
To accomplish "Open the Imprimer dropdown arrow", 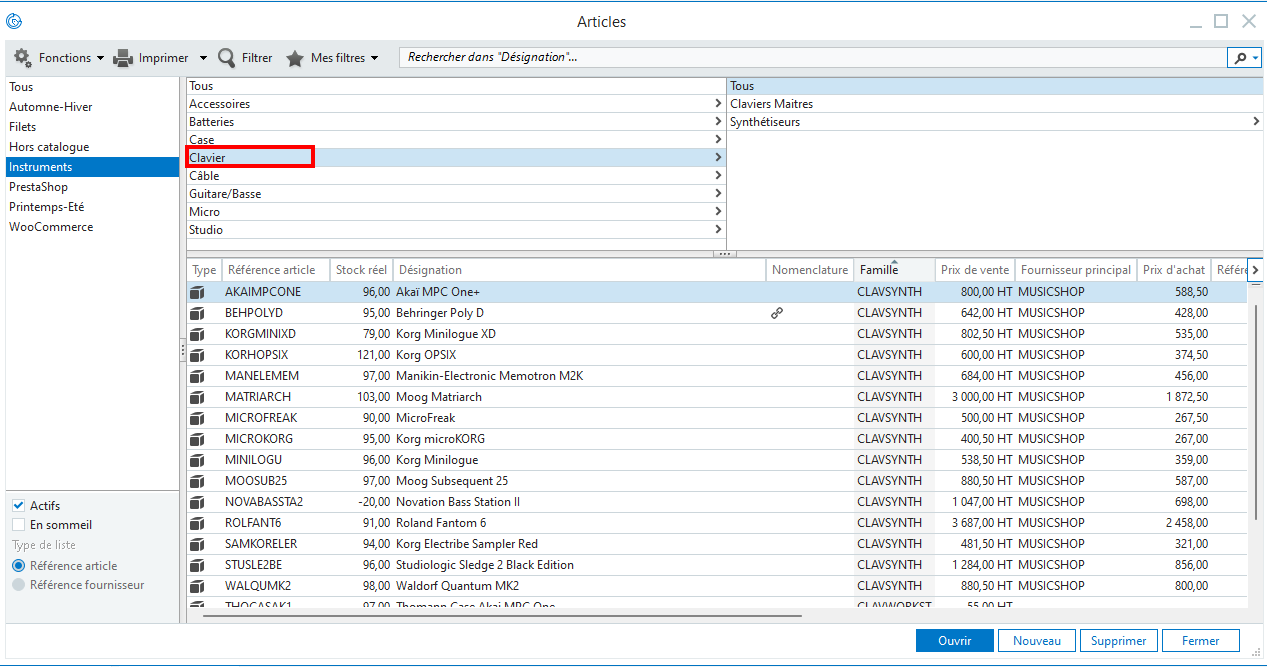I will [203, 58].
